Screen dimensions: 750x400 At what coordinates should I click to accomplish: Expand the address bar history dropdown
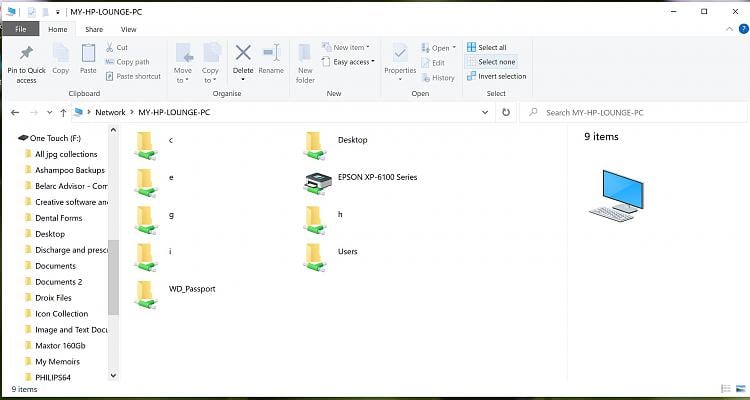pos(485,112)
